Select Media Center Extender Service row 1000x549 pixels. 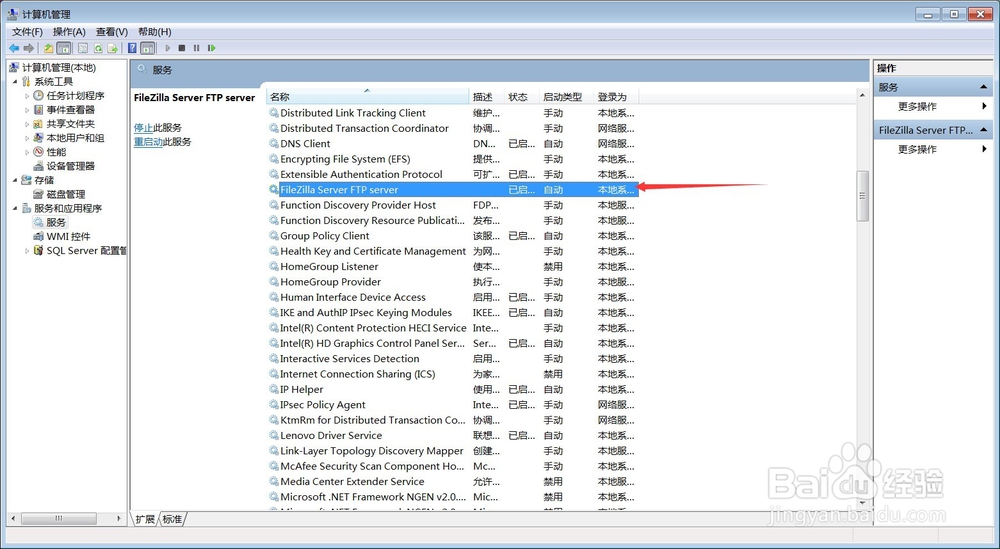(x=452, y=481)
